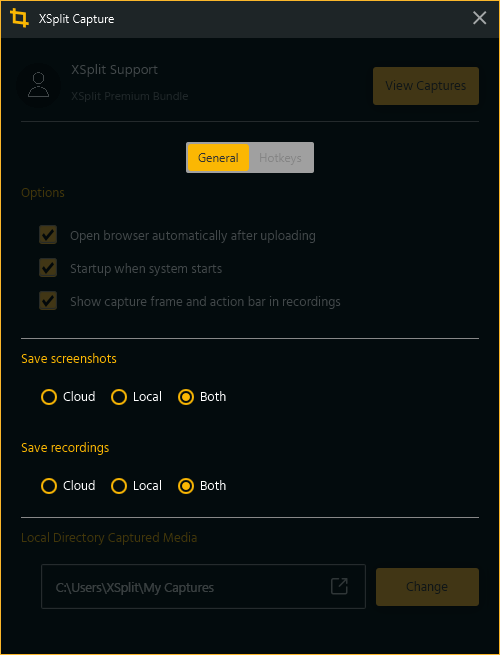Viewport: 500px width, 655px height.
Task: Switch to the Hotkeys tab
Action: [x=280, y=157]
